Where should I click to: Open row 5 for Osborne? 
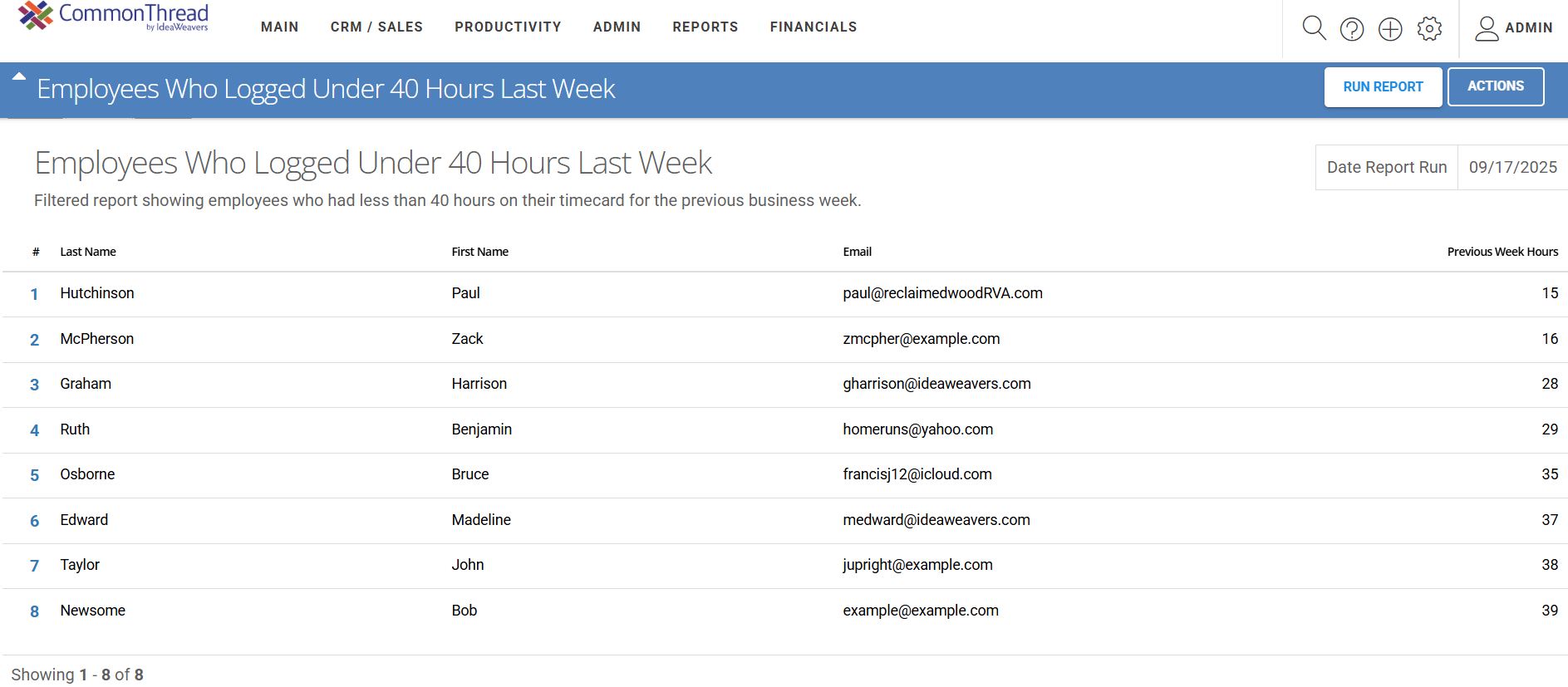(34, 475)
